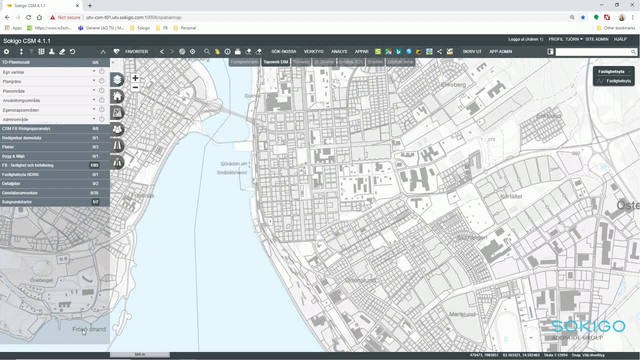Open dropdown arrow on Plangräns row
This screenshot has height=360, width=640.
[93, 81]
